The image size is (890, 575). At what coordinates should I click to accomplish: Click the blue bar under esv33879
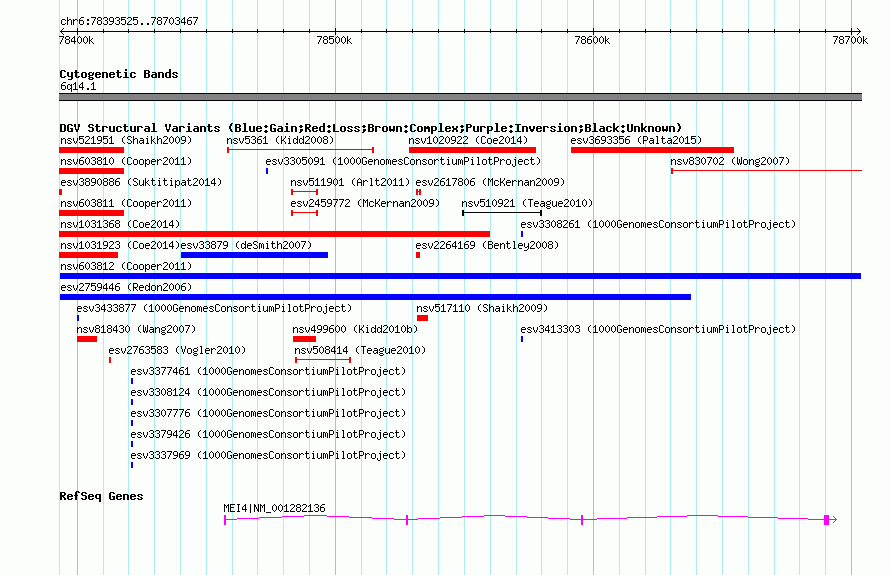[x=254, y=255]
